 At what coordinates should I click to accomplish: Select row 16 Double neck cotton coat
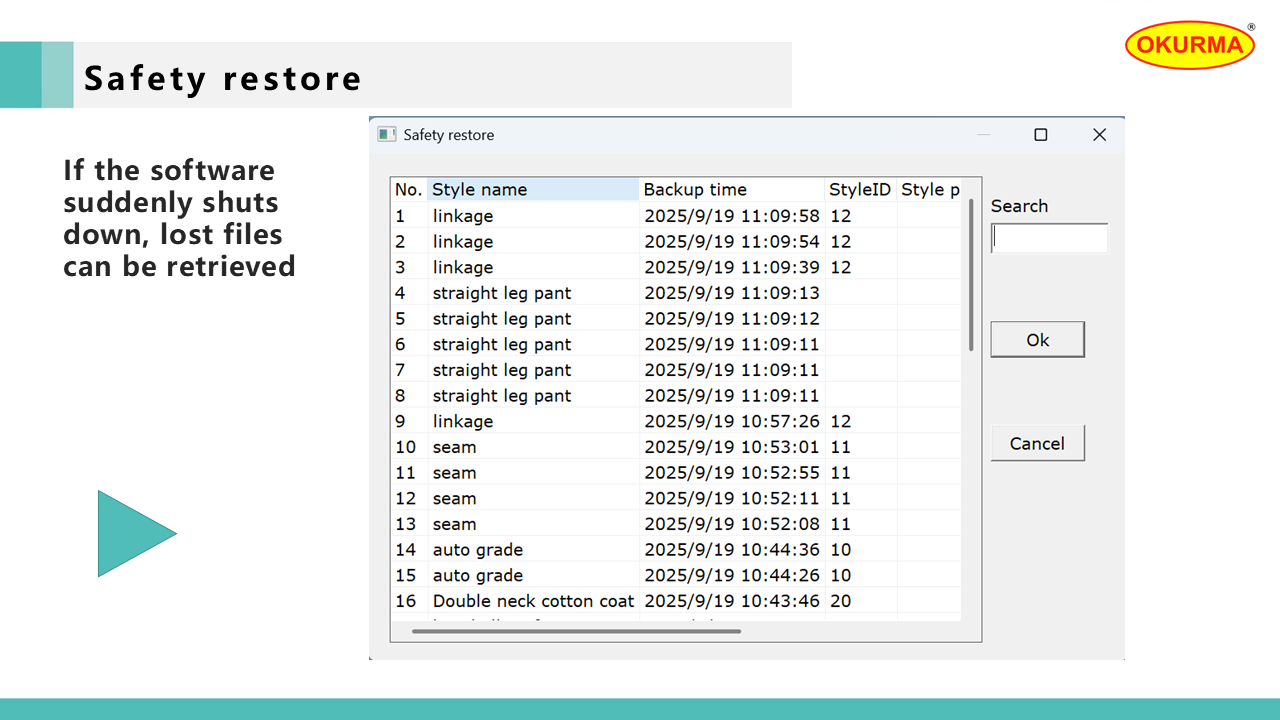[533, 601]
